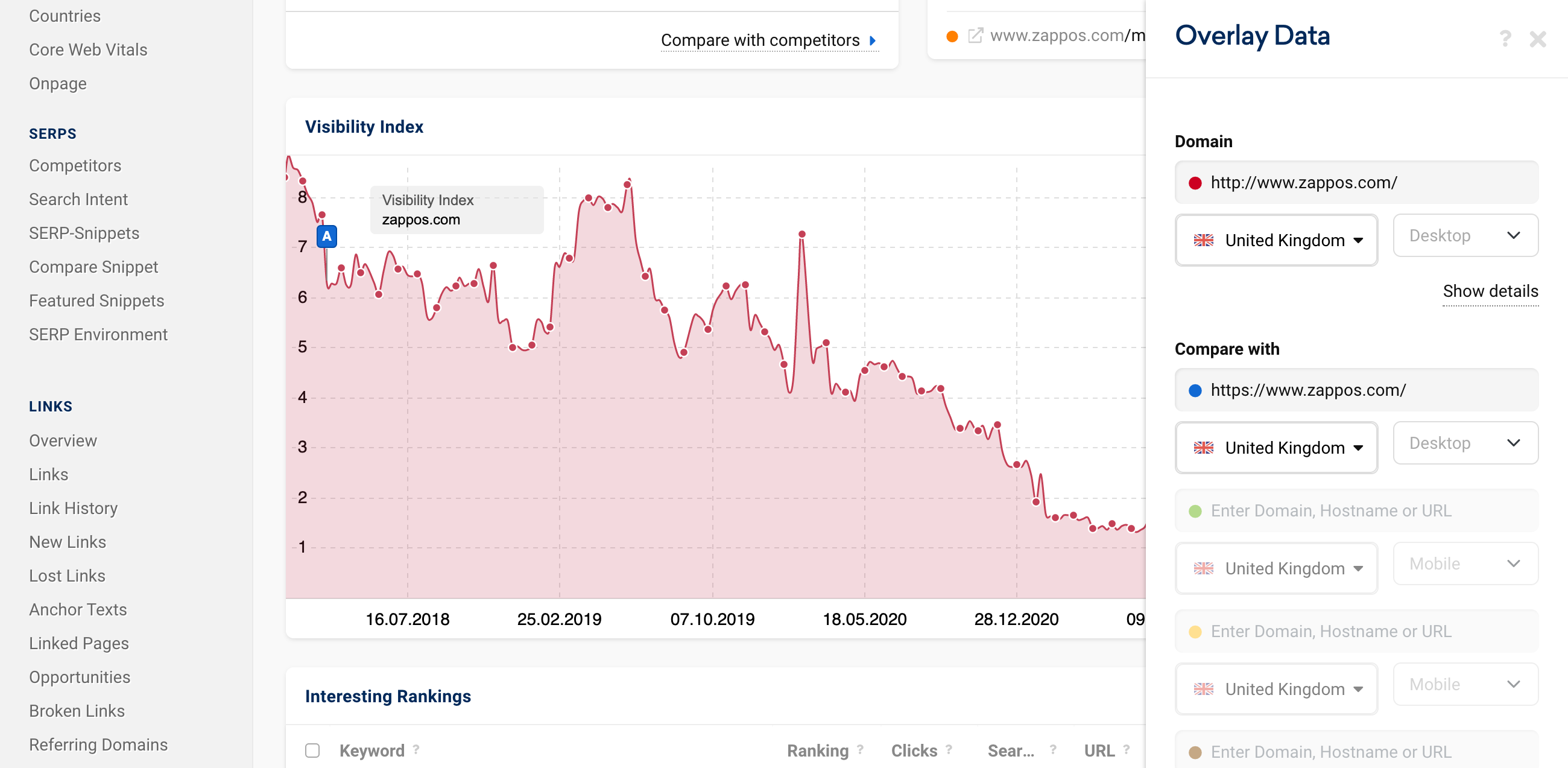The image size is (1568, 768).
Task: Open the third row United Kingdom dropdown
Action: pos(1277,569)
